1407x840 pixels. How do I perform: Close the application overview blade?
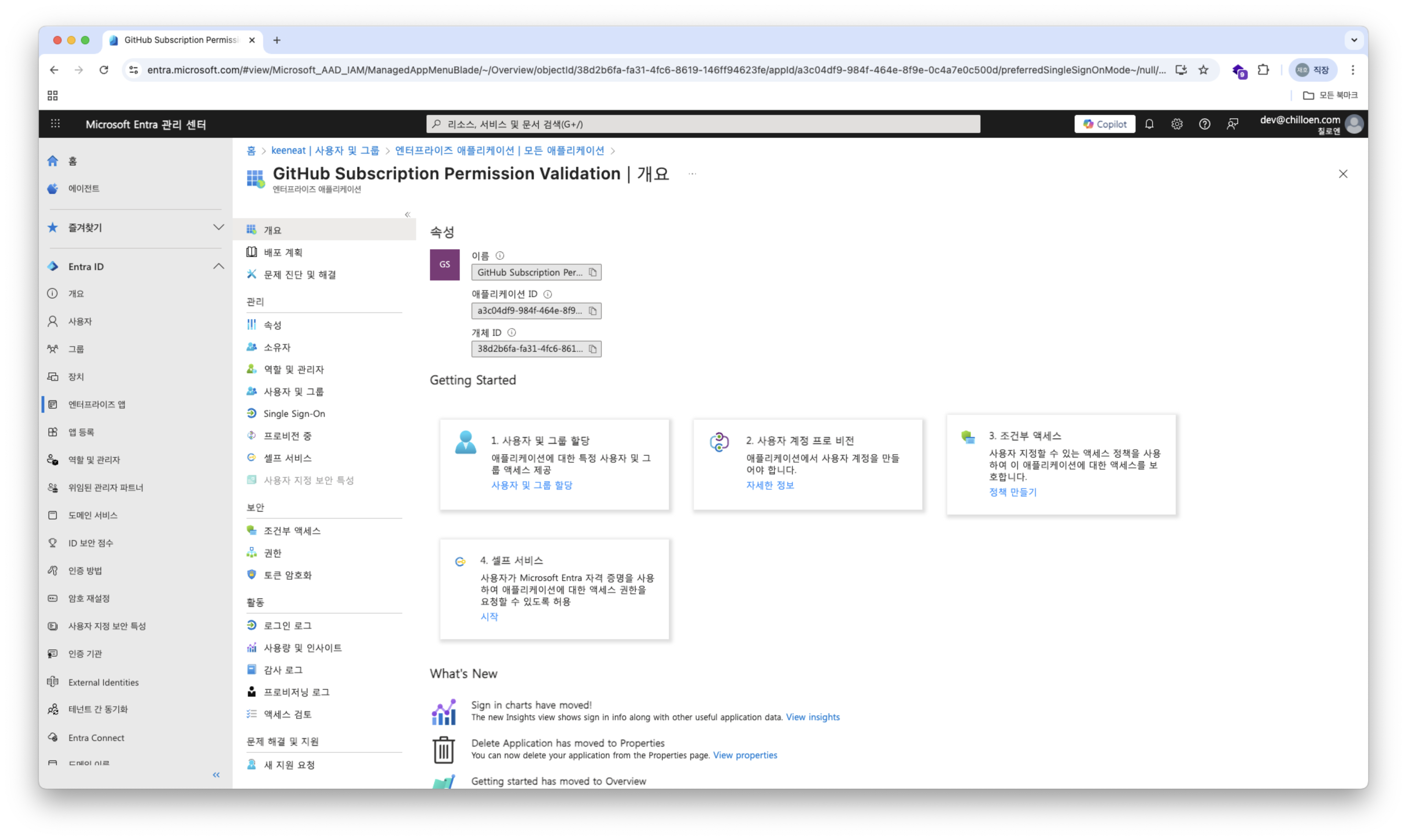(x=1343, y=174)
